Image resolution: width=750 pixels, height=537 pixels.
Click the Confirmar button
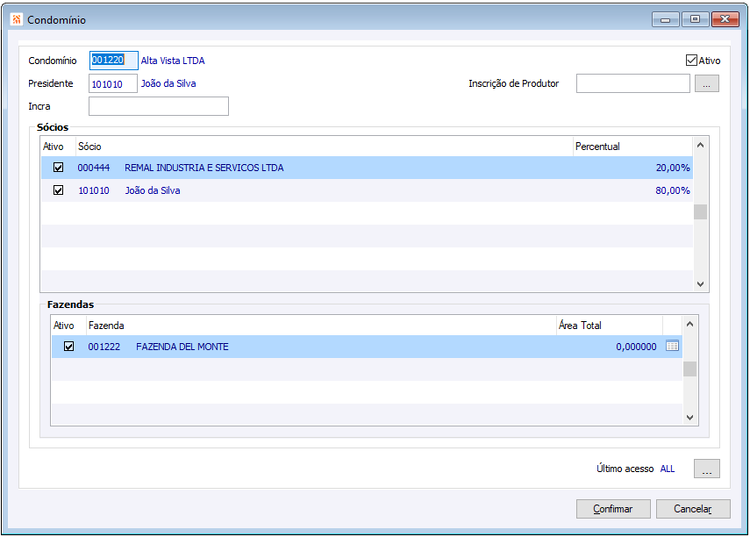click(x=613, y=509)
